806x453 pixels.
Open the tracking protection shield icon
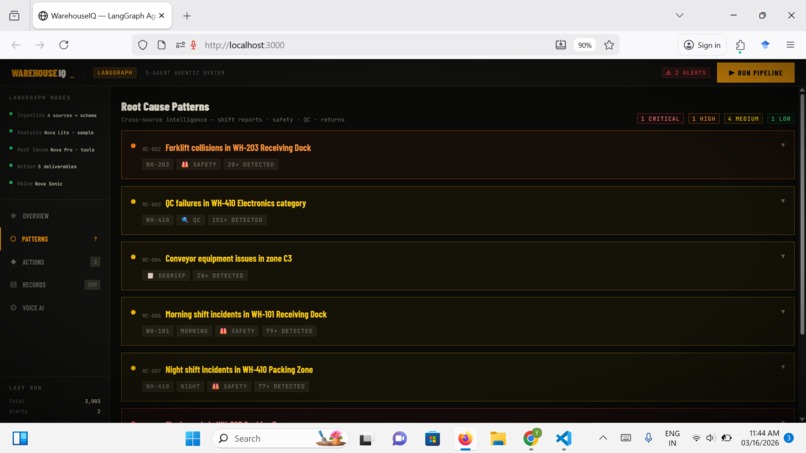coord(142,45)
